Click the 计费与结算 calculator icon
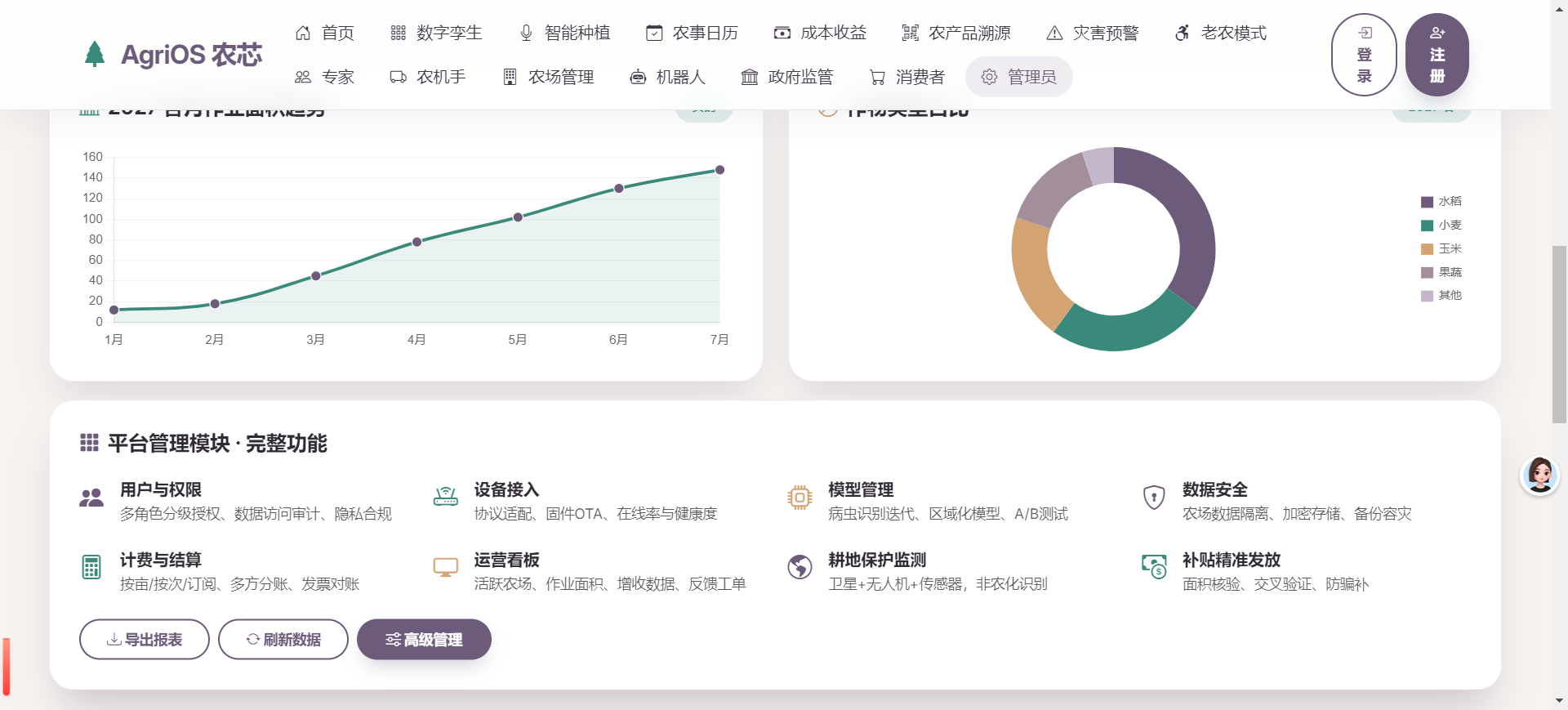This screenshot has height=710, width=1568. (91, 567)
